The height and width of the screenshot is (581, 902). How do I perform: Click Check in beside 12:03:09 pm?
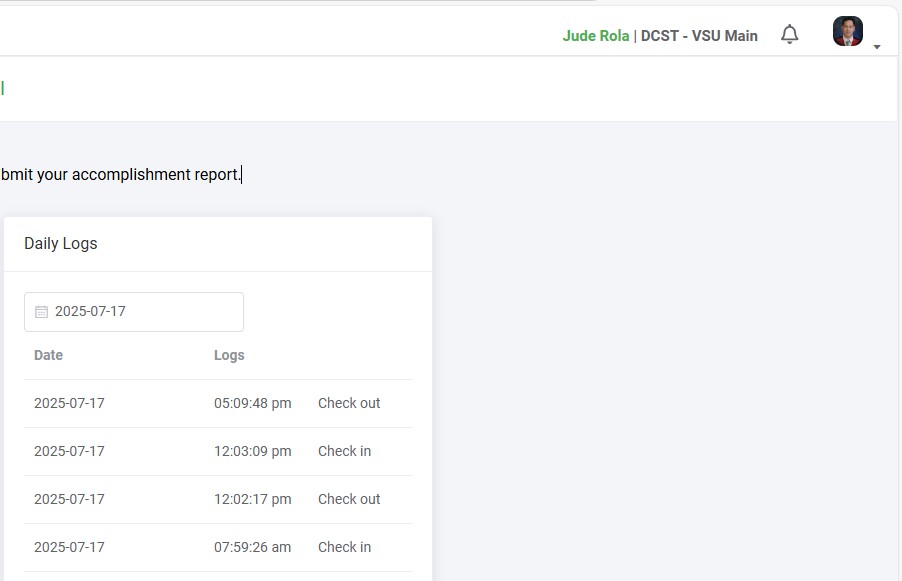pyautogui.click(x=344, y=451)
